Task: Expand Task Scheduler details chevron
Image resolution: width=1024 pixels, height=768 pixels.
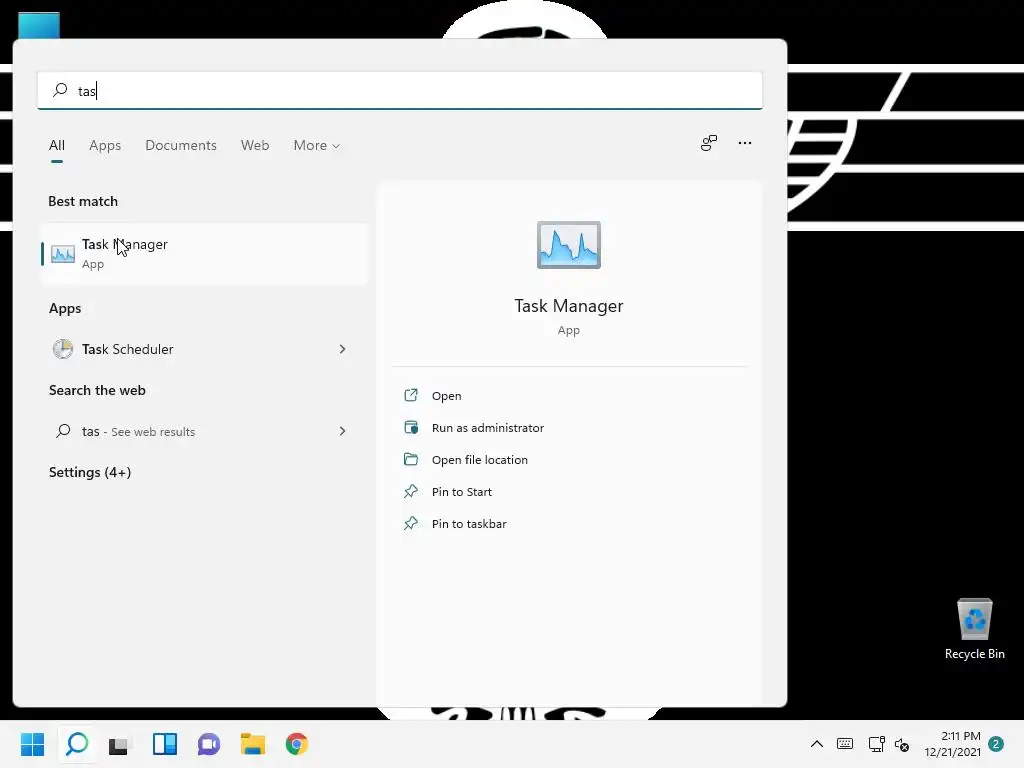Action: point(342,349)
